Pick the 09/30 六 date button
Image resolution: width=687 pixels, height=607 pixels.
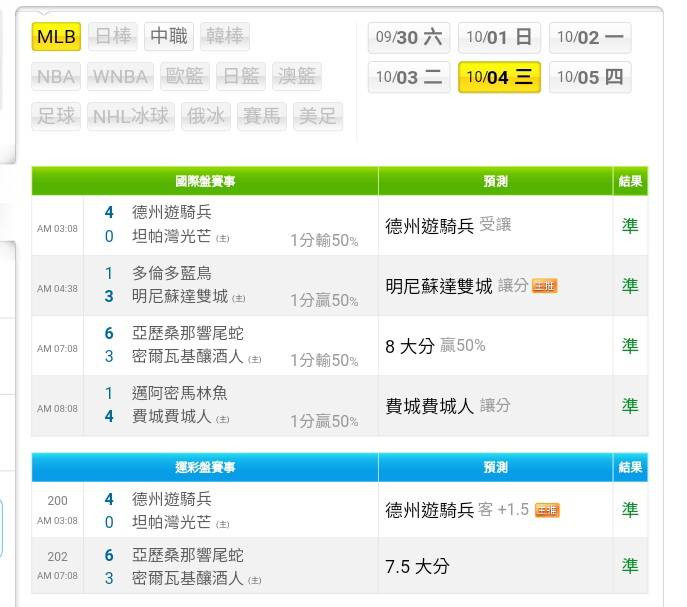(x=409, y=38)
